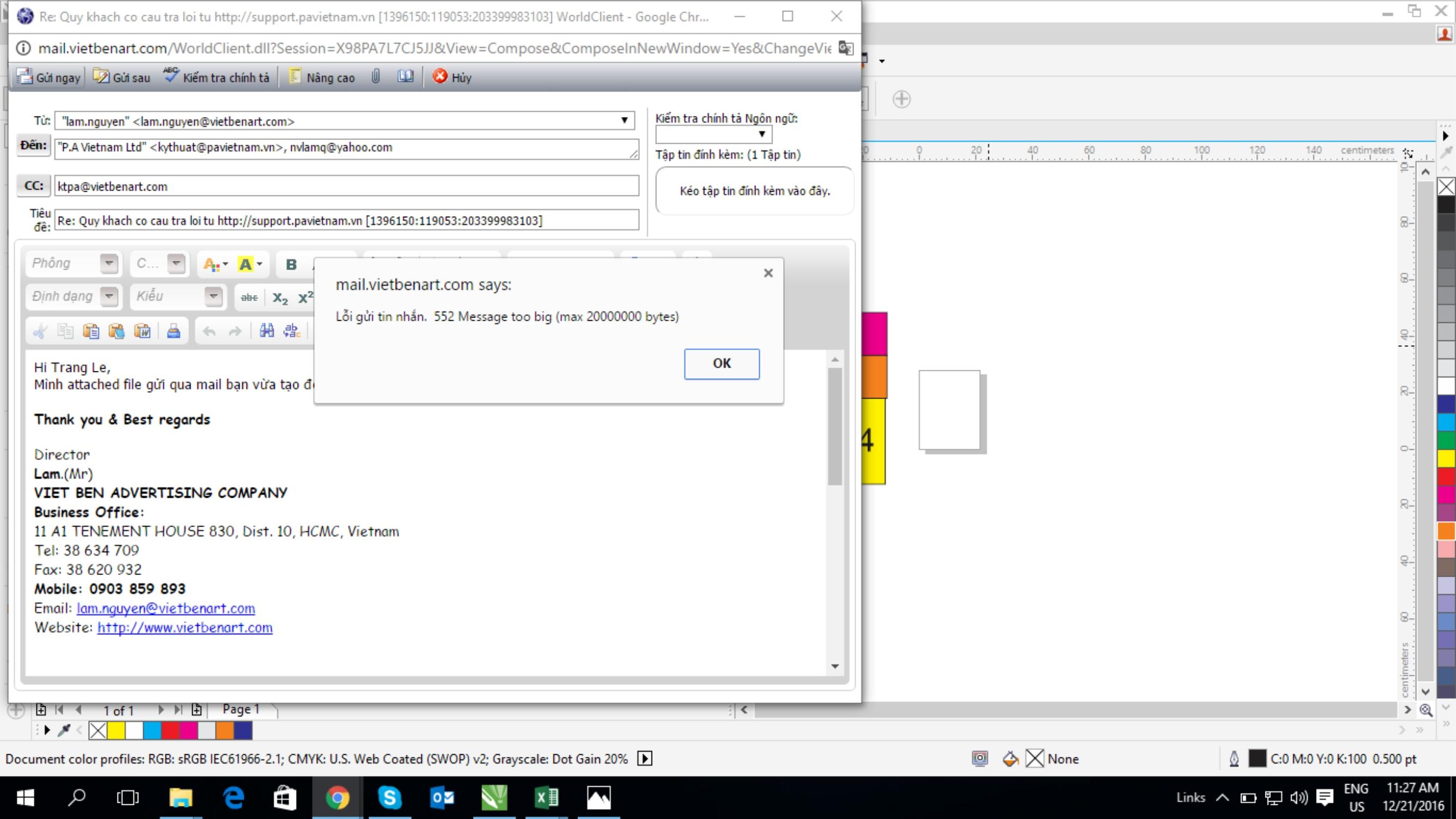Click the redo arrow
The image size is (1456, 819).
point(235,332)
